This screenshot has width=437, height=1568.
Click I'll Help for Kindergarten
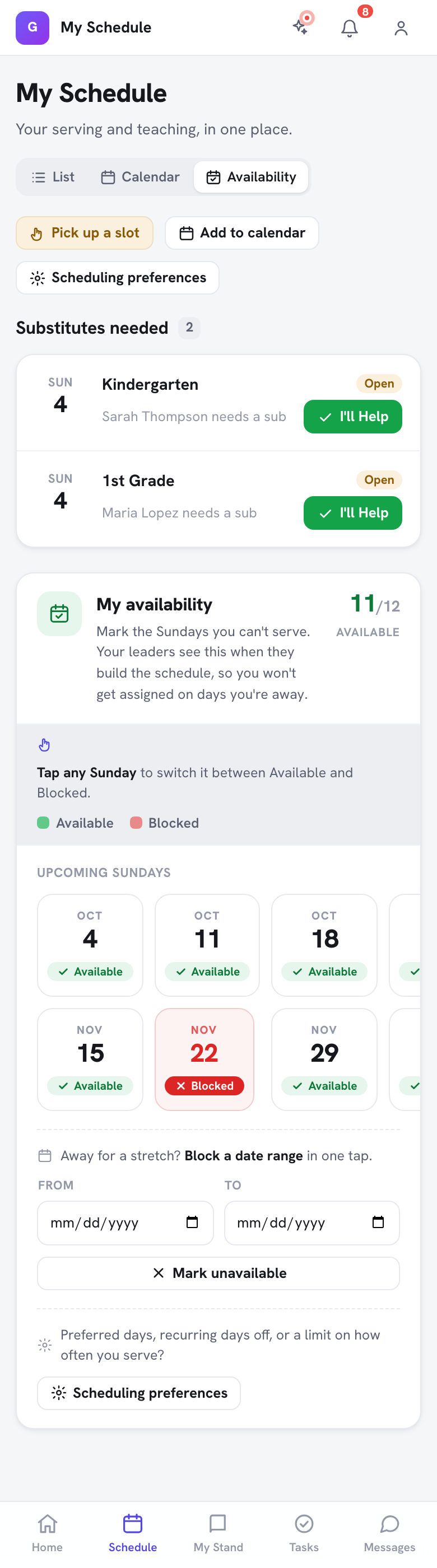pyautogui.click(x=353, y=416)
